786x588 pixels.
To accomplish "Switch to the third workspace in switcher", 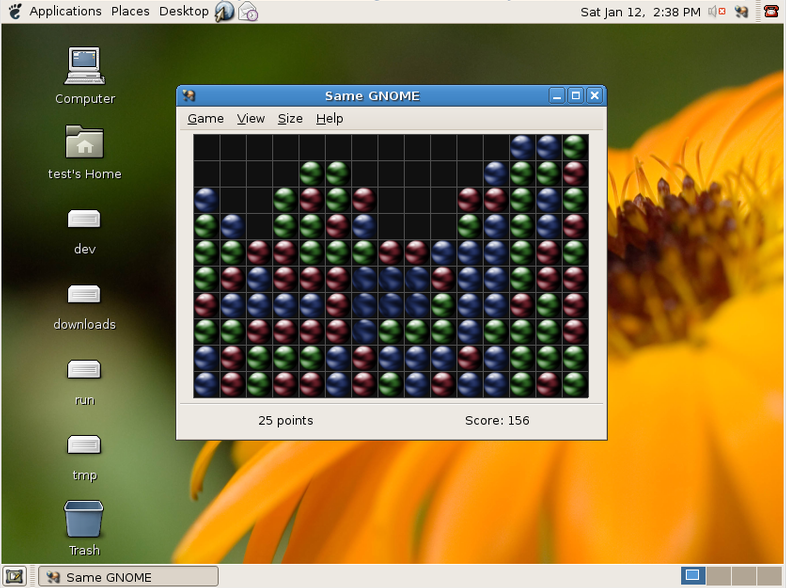I will (744, 575).
